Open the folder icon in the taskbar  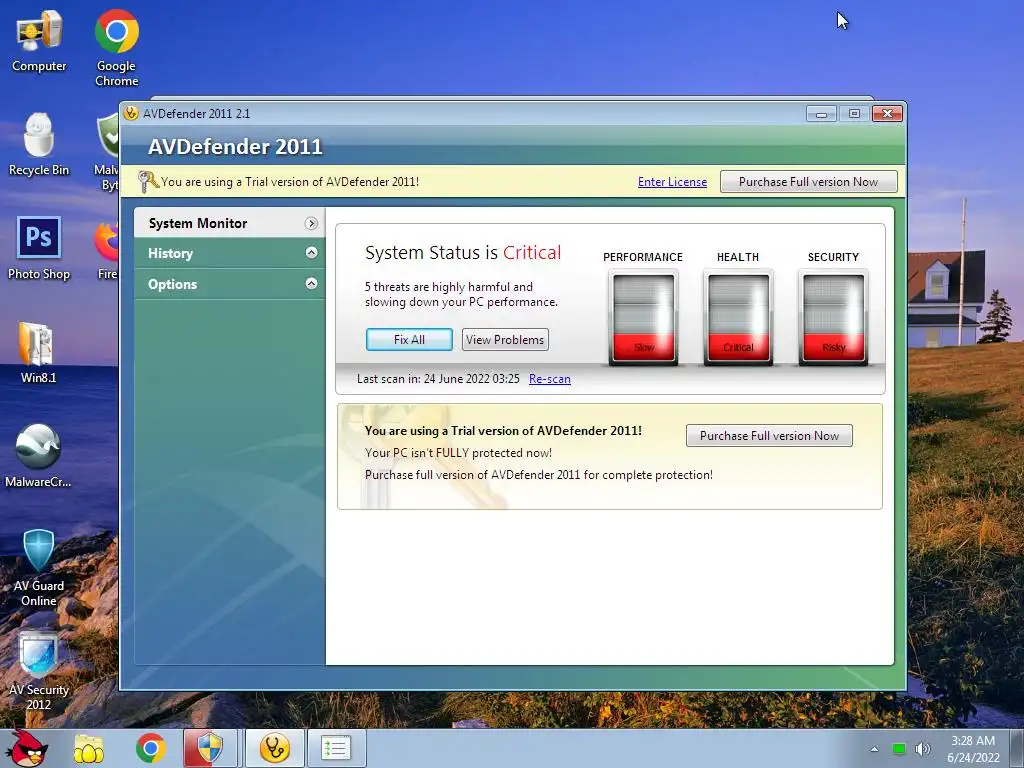pos(89,748)
